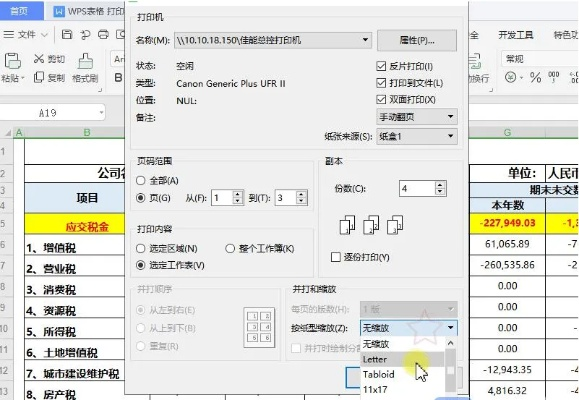Switch to WPS表格 document tab
The height and width of the screenshot is (400, 579).
89,11
